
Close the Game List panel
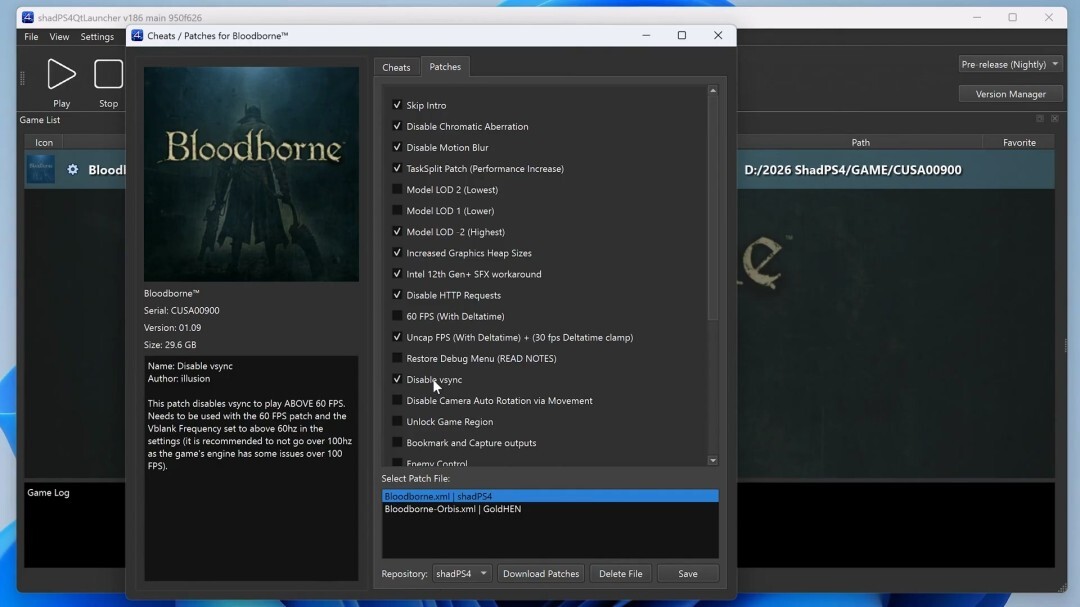point(1054,119)
